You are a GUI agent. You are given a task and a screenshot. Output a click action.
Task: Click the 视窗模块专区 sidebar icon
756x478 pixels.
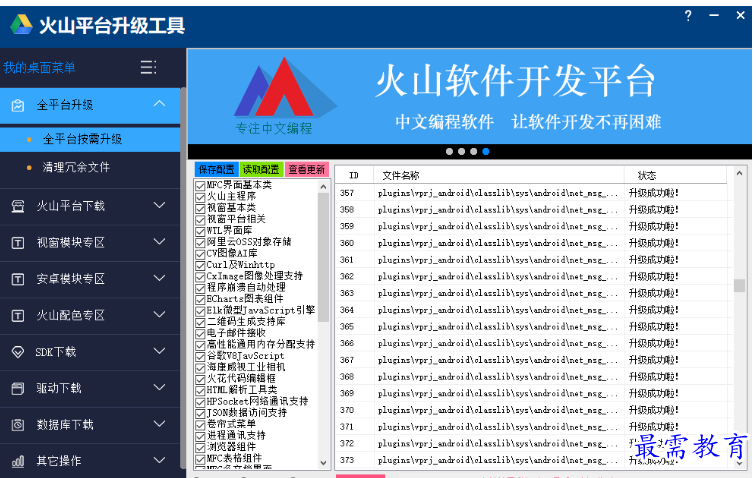point(18,243)
